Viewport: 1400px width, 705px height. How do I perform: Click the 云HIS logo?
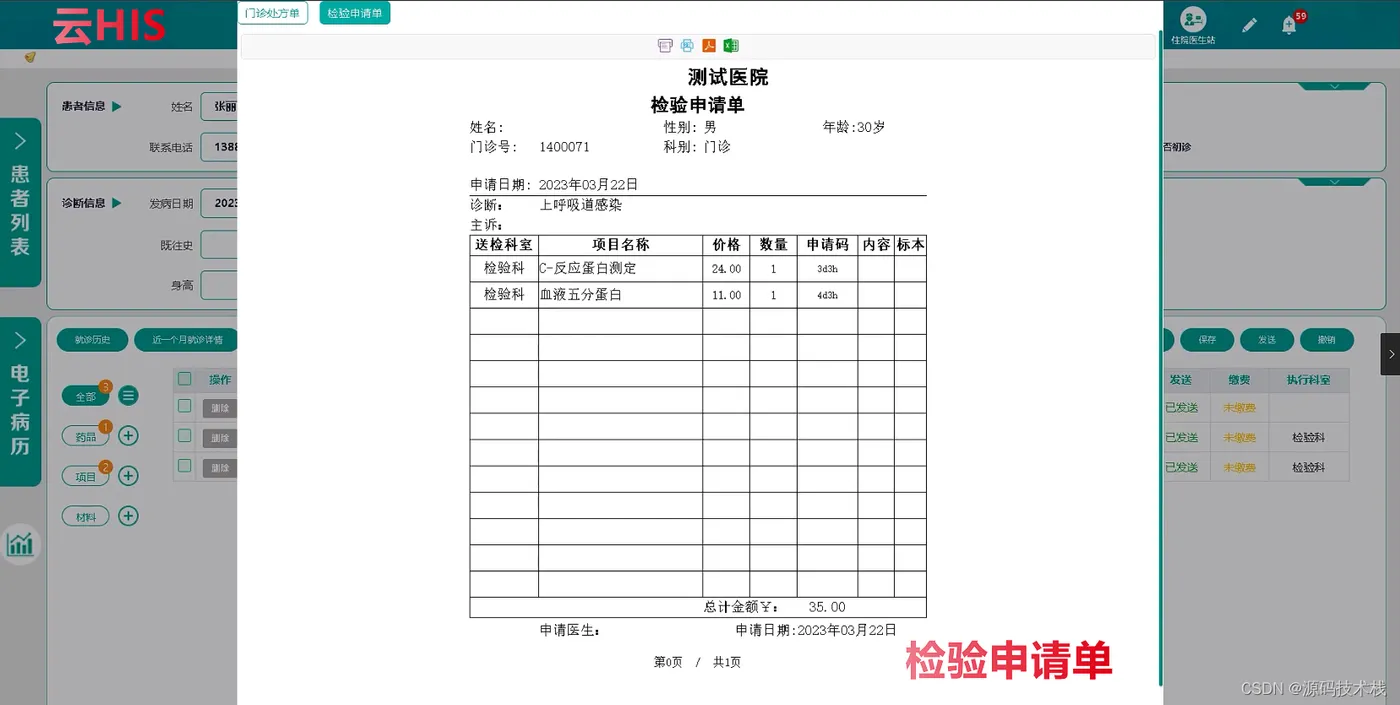[x=109, y=25]
